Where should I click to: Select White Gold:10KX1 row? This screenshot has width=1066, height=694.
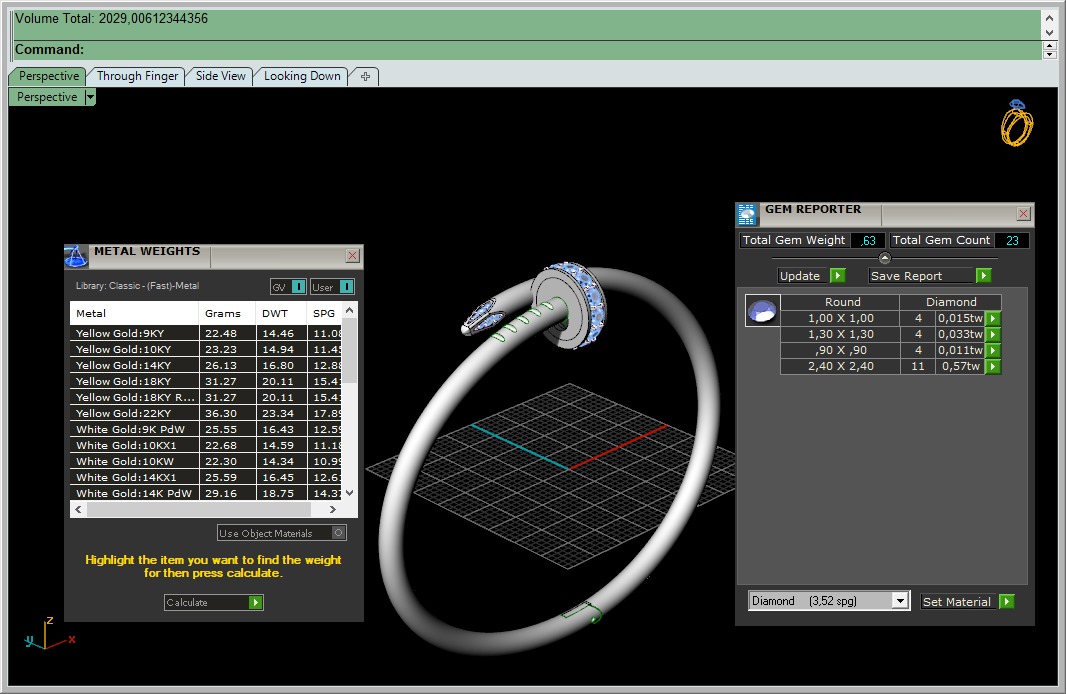[x=205, y=445]
